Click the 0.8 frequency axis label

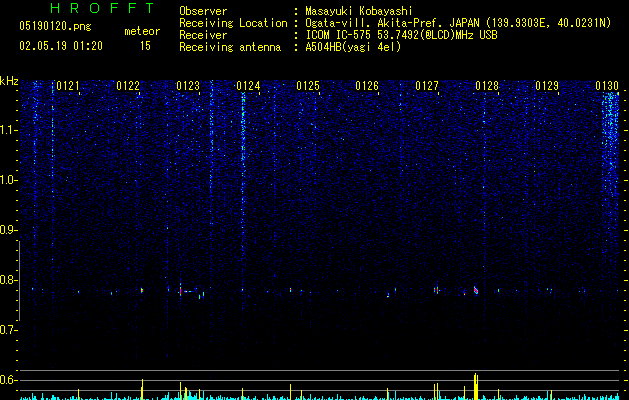(x=9, y=280)
